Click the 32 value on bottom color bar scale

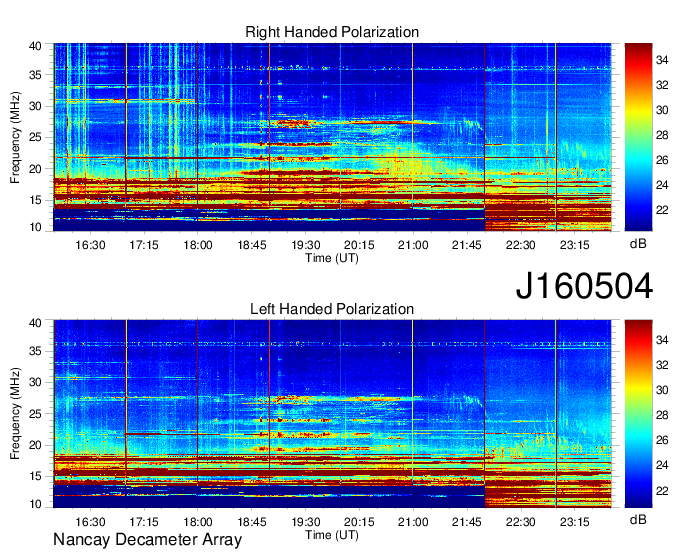[x=662, y=365]
